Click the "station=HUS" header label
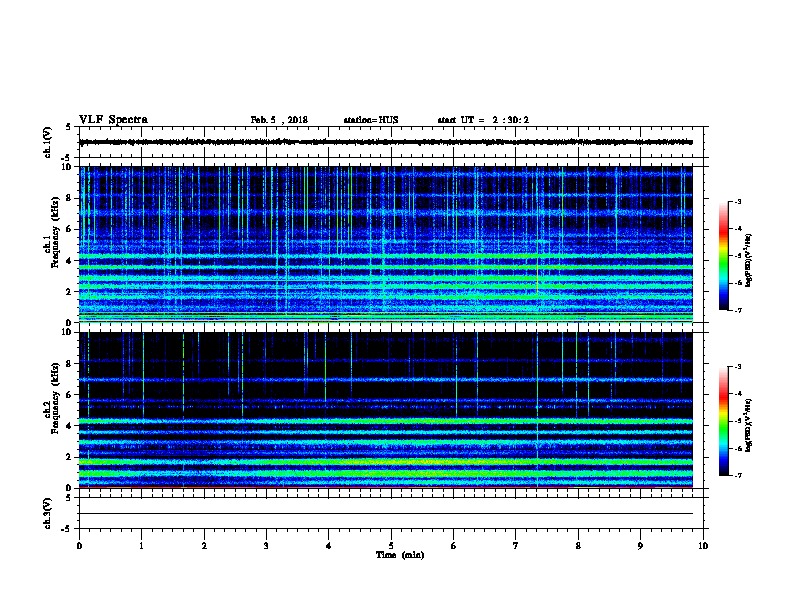This screenshot has width=792, height=612. pos(371,120)
